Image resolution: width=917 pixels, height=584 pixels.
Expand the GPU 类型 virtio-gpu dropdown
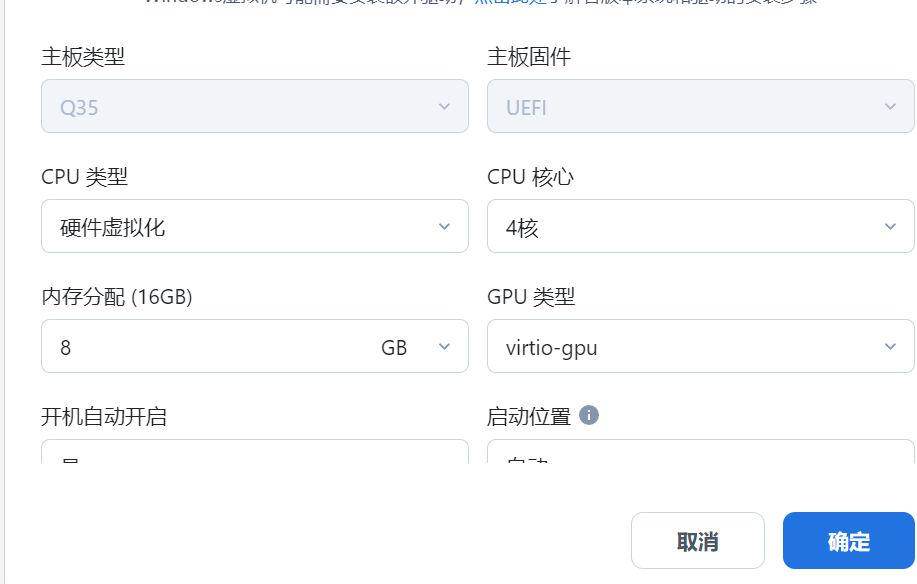click(x=701, y=346)
